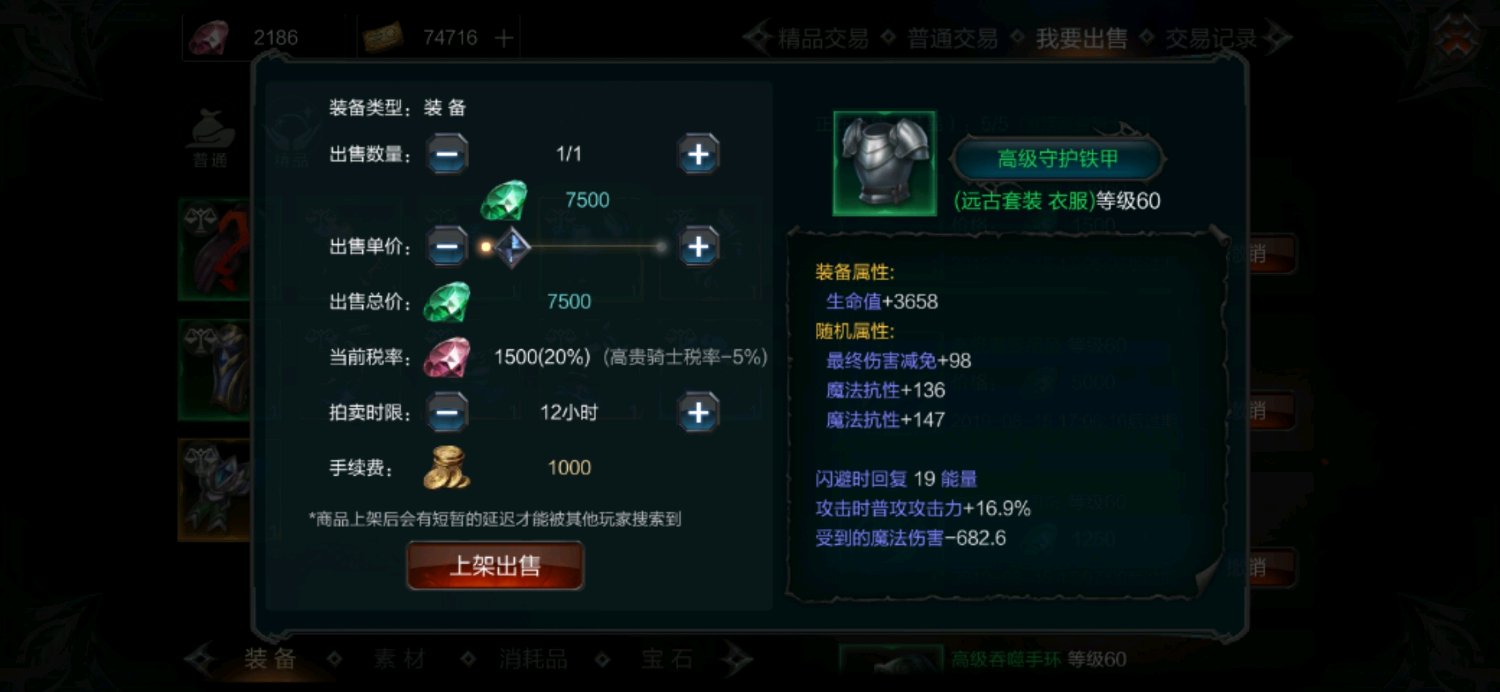The image size is (1500, 692).
Task: Decrease the sale quantity with minus button
Action: coord(448,154)
